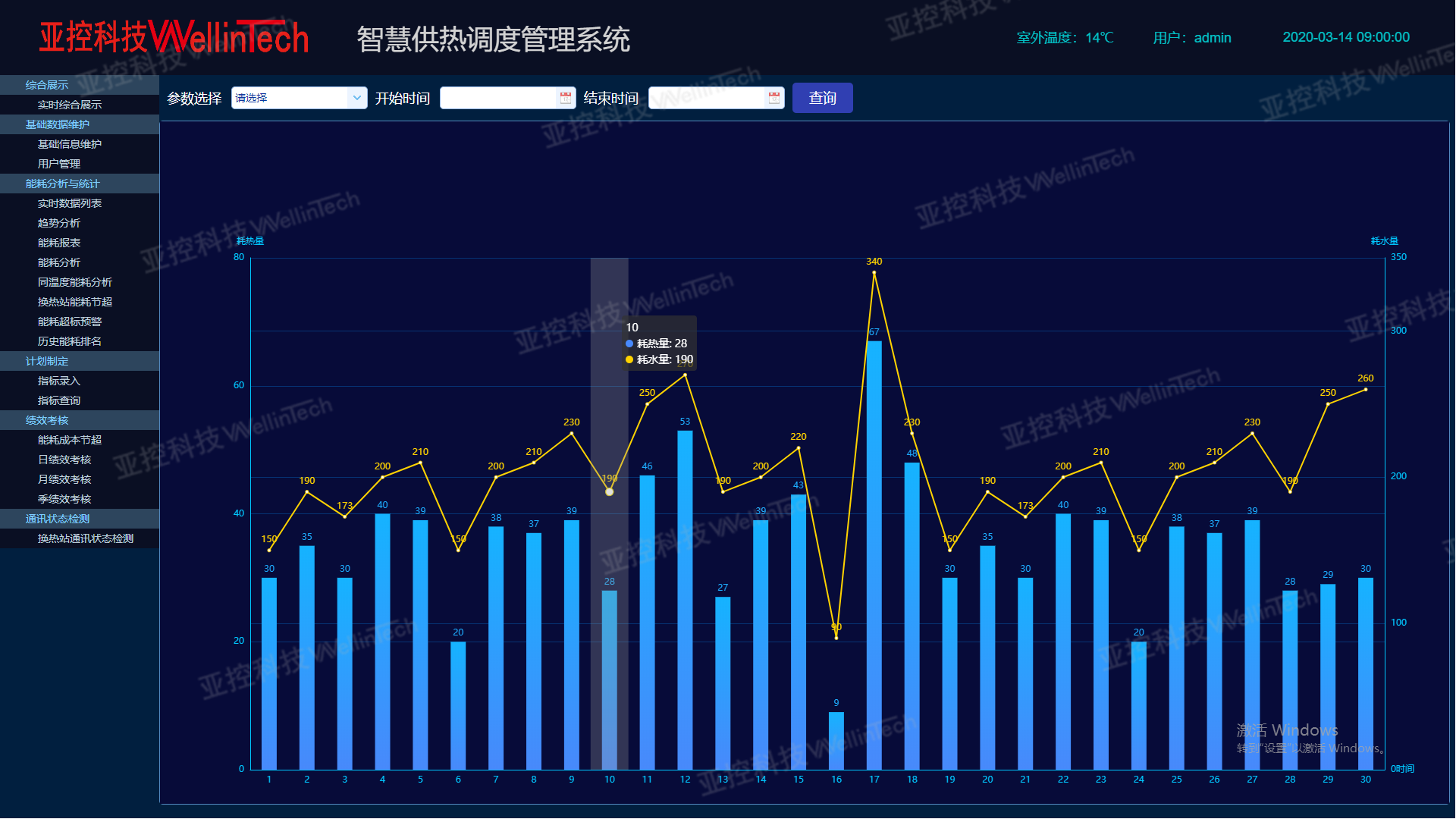Open 趋势分析 menu item
1456x819 pixels.
(80, 223)
